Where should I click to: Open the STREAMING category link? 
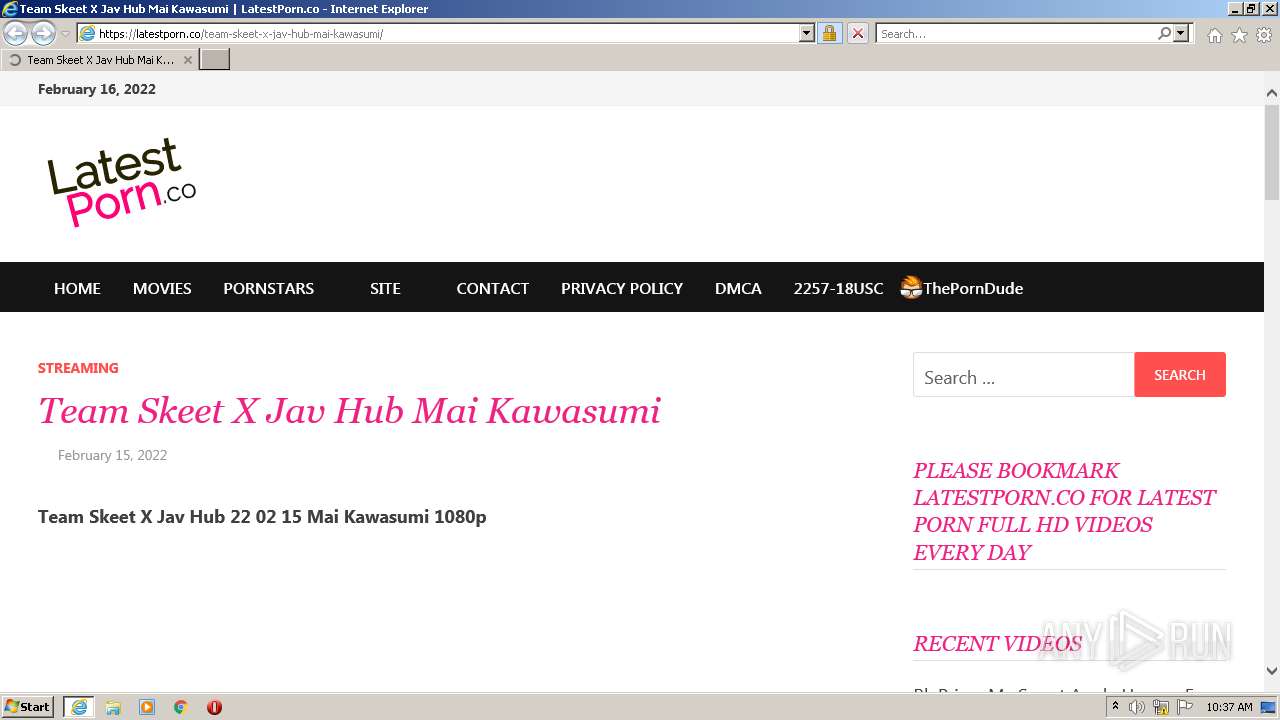(x=78, y=368)
